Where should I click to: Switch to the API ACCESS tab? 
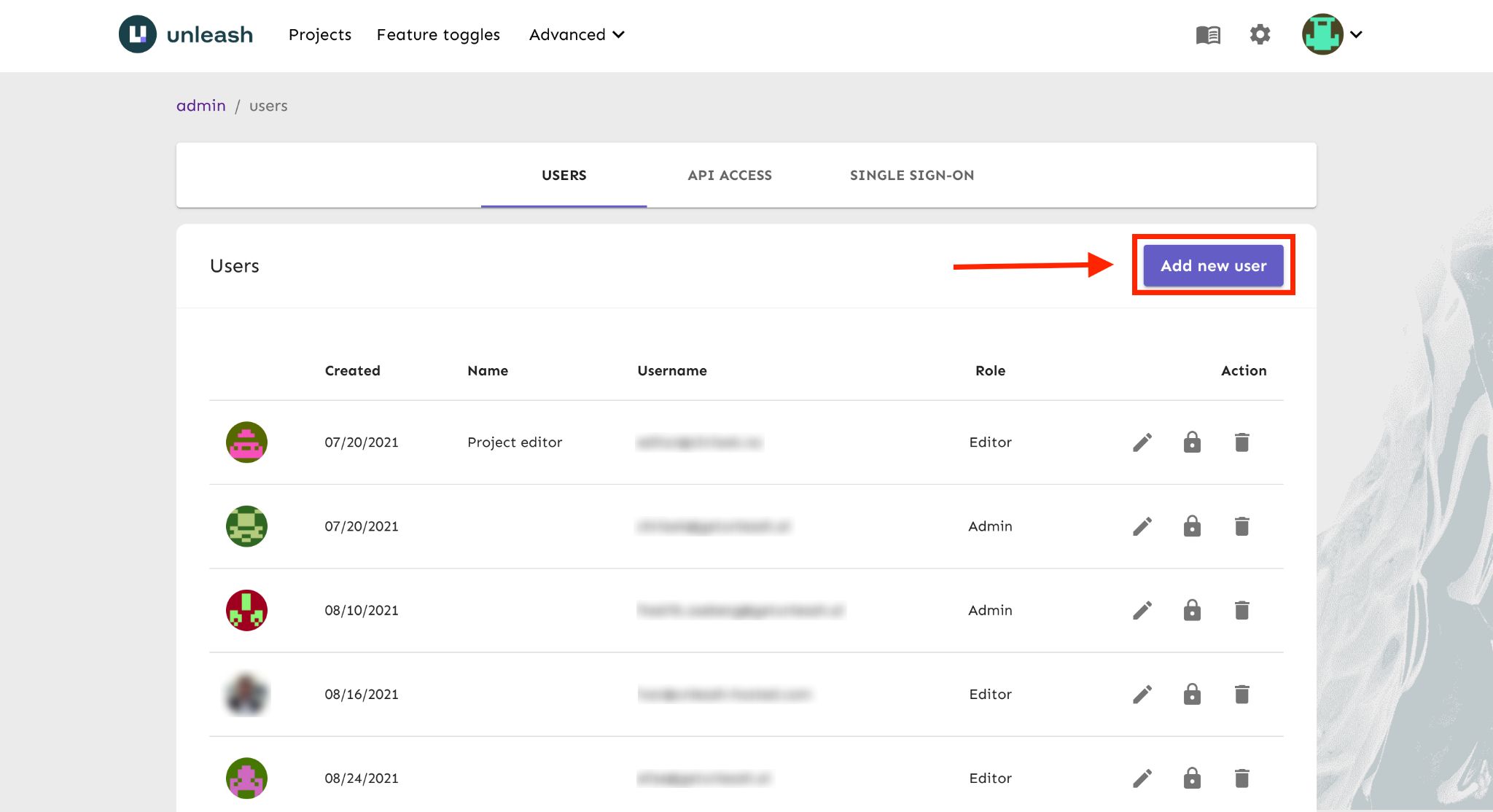(x=729, y=175)
